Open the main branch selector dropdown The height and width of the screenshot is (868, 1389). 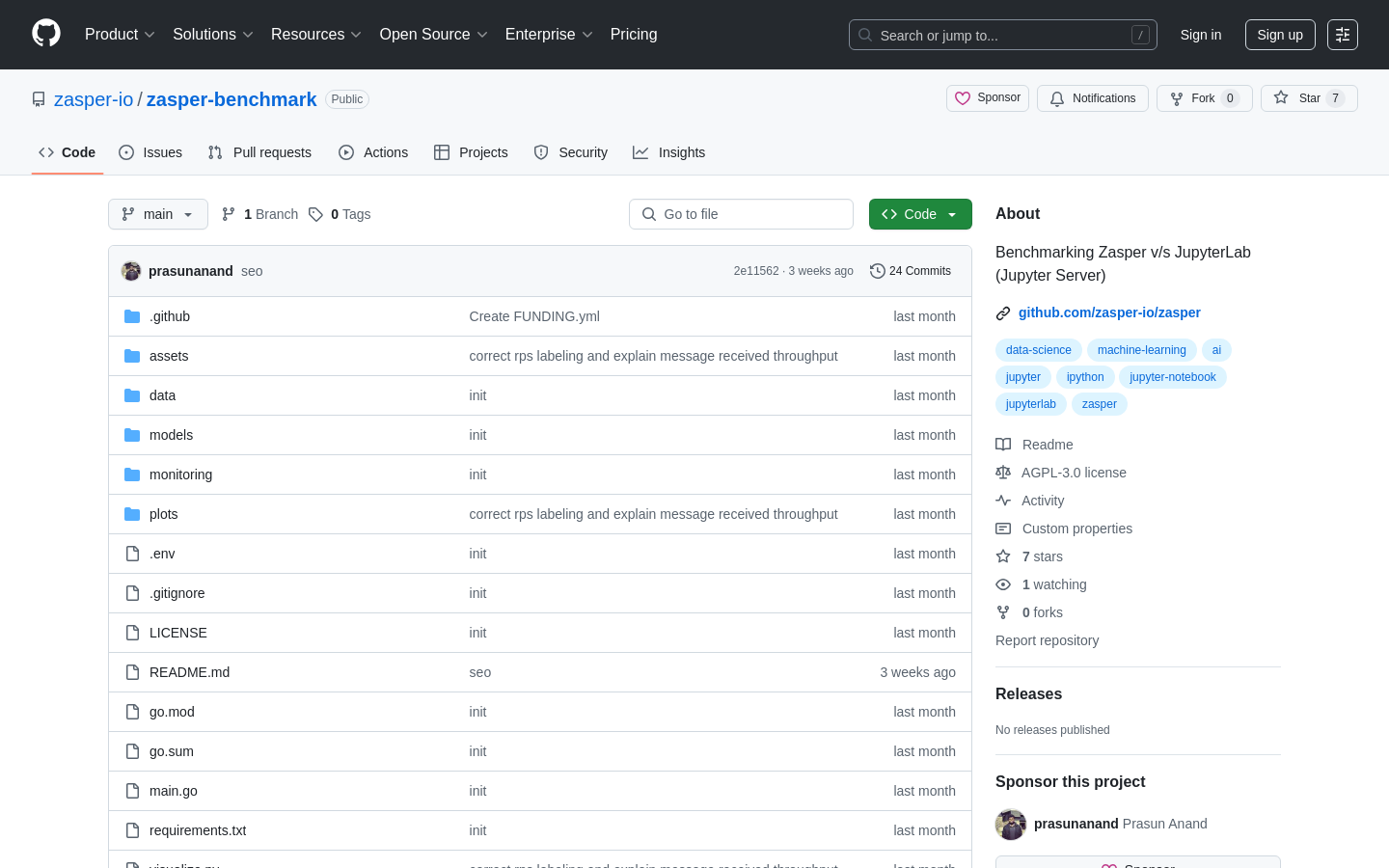pyautogui.click(x=158, y=214)
